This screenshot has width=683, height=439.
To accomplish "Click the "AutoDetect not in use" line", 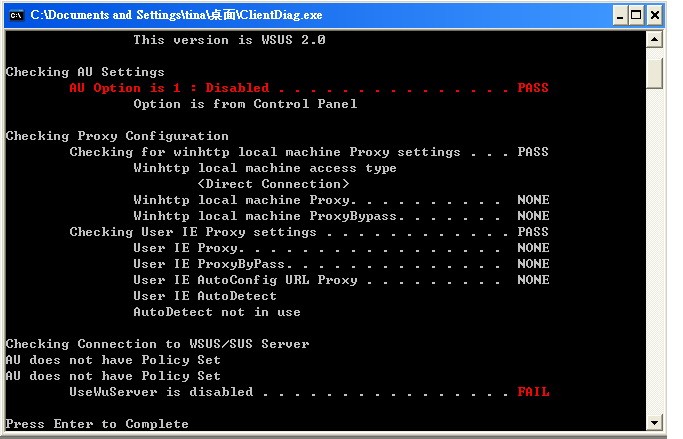I will click(x=217, y=312).
